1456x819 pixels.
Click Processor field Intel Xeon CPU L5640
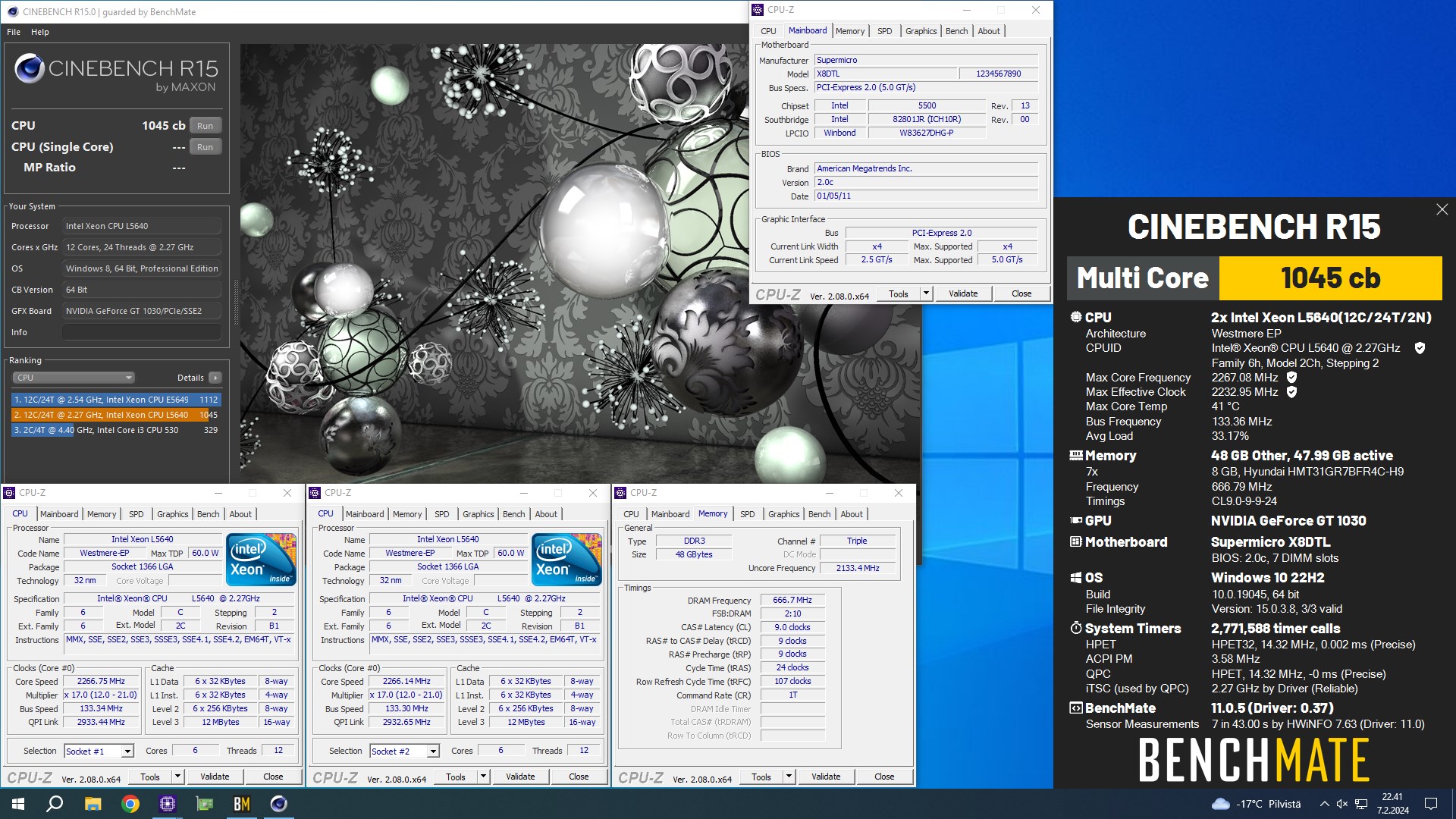[142, 226]
